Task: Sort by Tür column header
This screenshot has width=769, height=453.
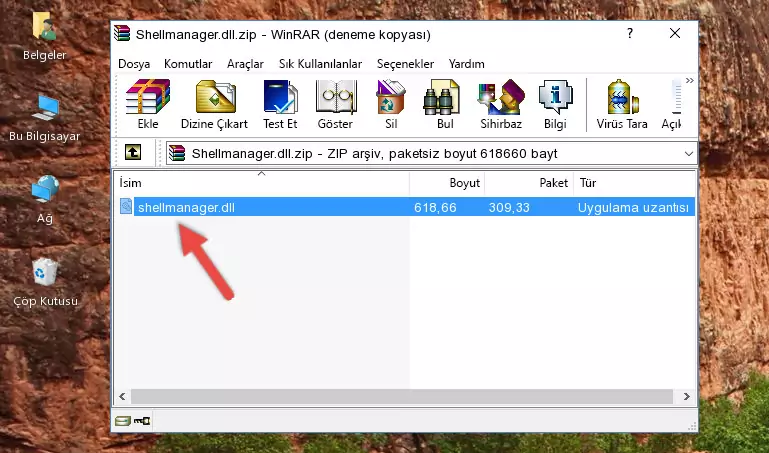Action: tap(635, 183)
